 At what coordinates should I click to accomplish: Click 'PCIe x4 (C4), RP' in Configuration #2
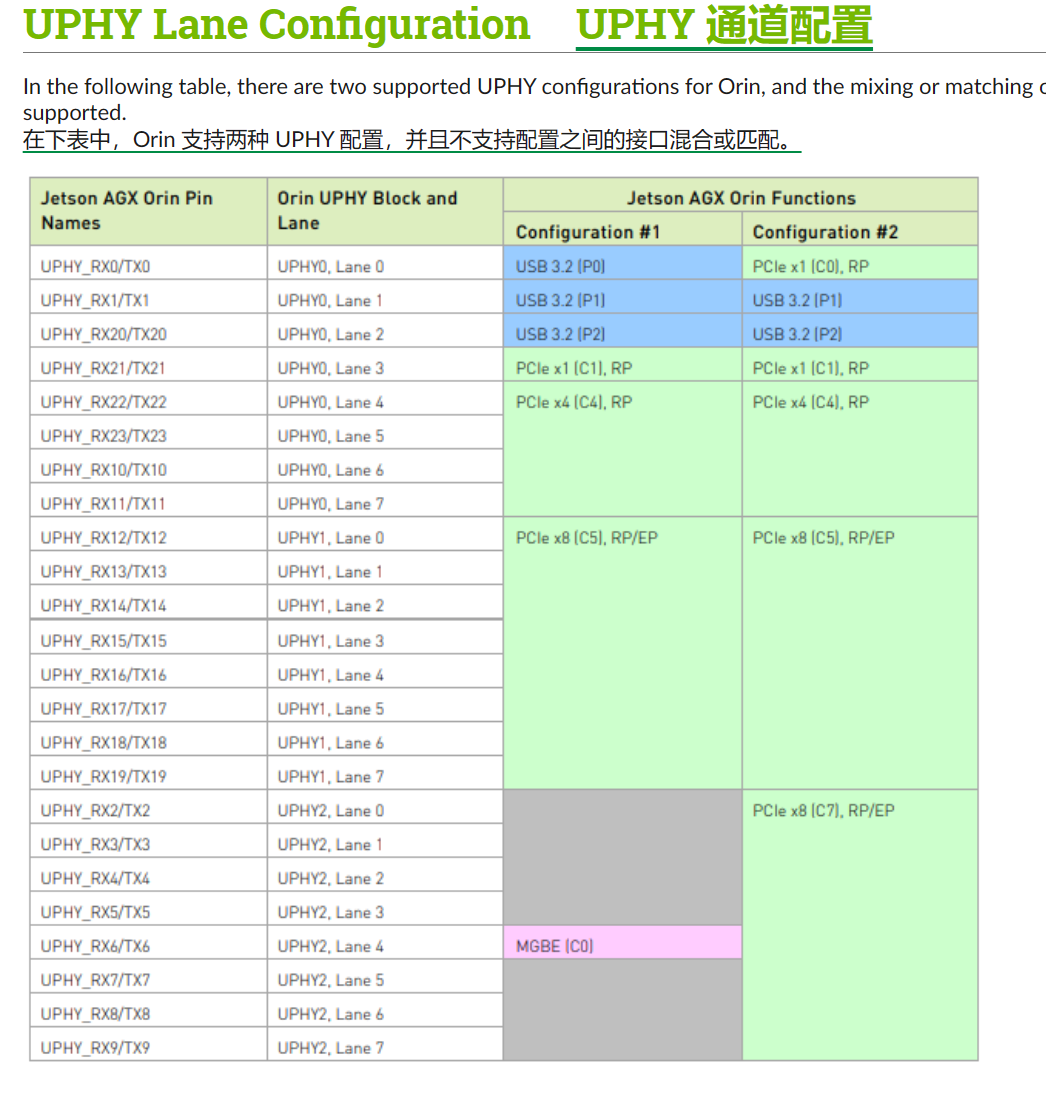point(860,449)
